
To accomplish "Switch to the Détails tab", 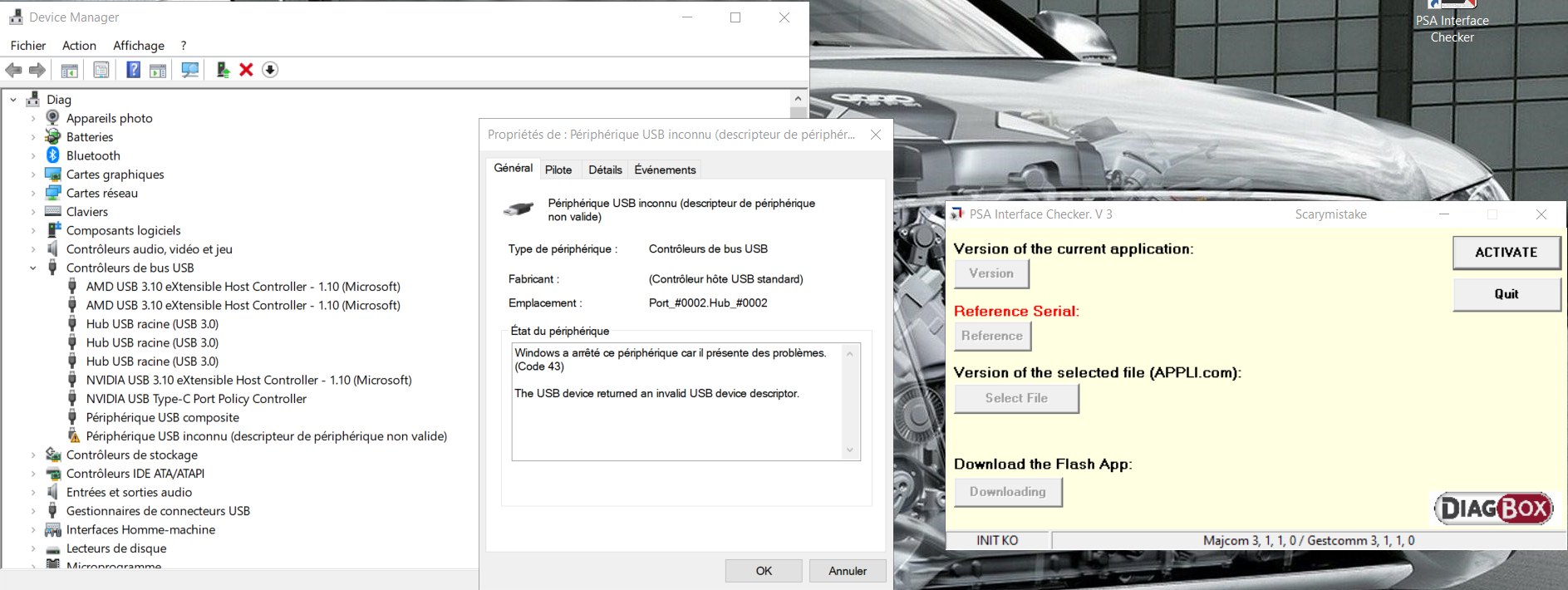I will tap(605, 170).
